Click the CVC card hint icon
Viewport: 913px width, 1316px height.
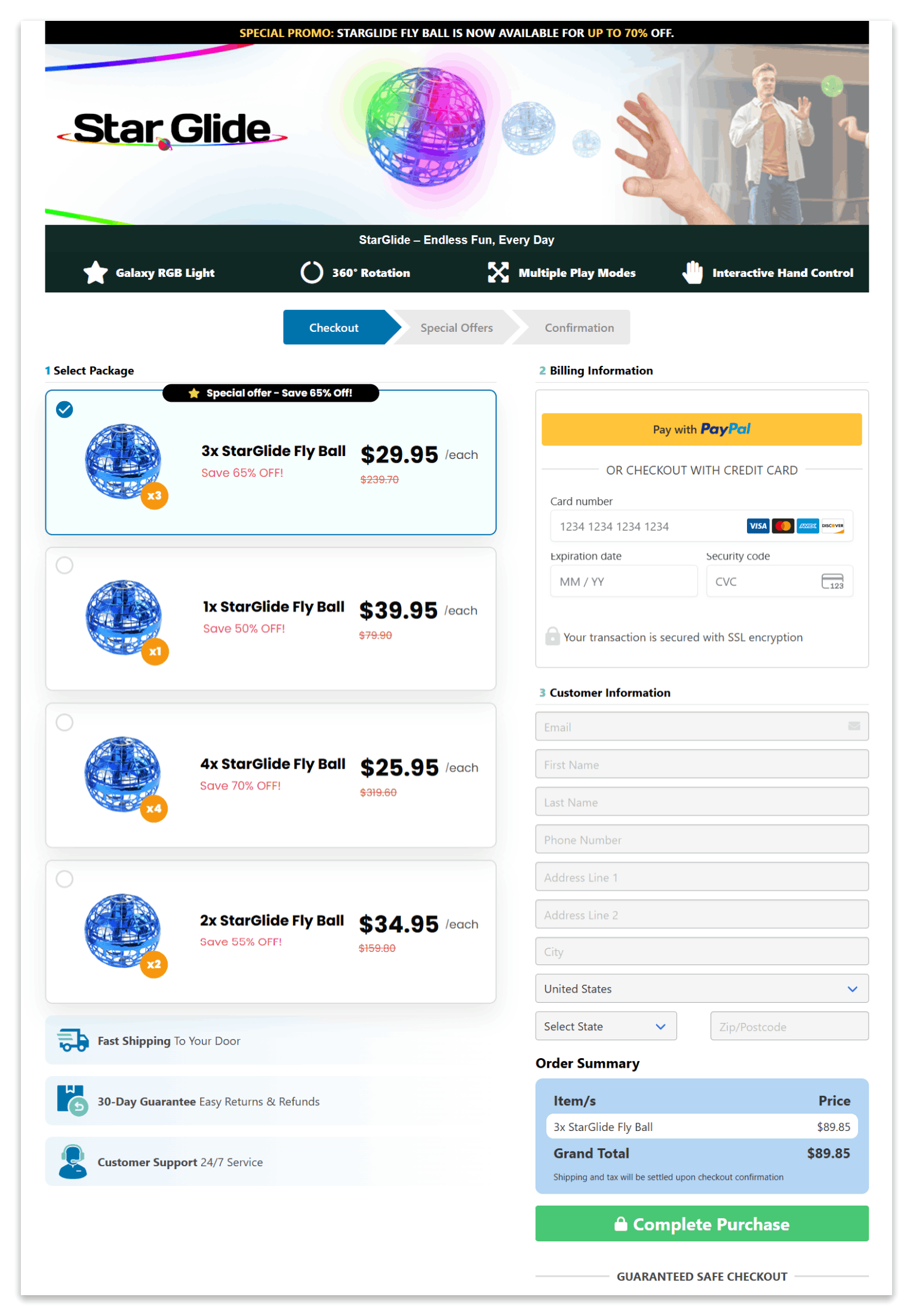point(832,581)
